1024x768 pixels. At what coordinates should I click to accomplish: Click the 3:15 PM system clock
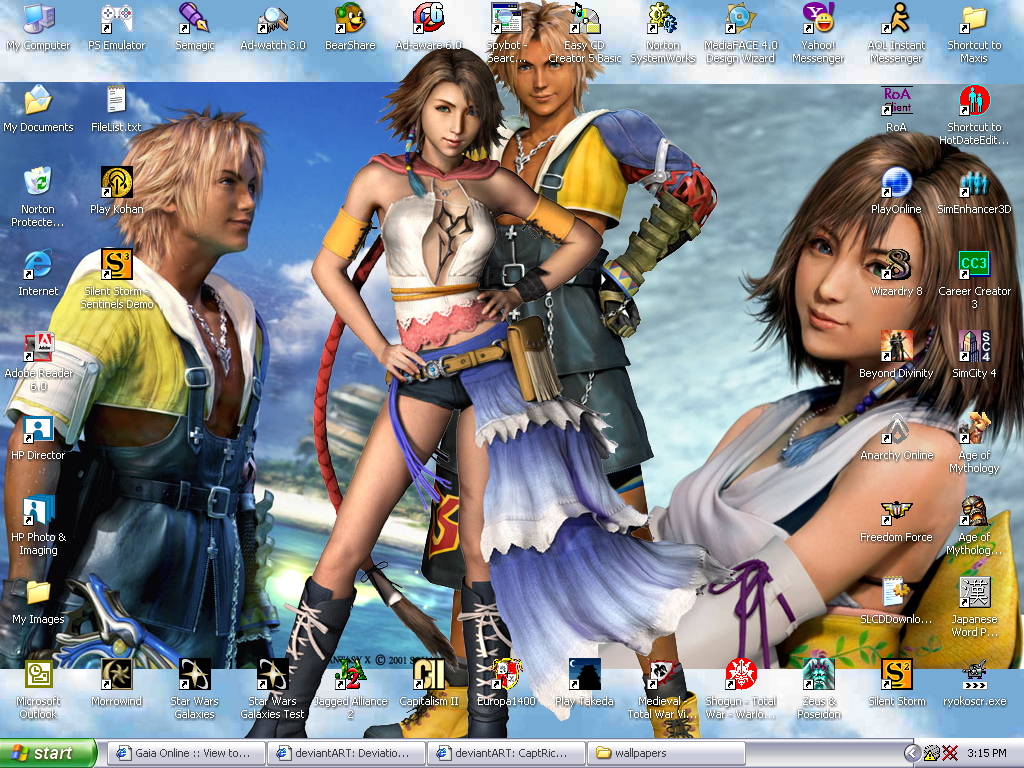tap(987, 753)
